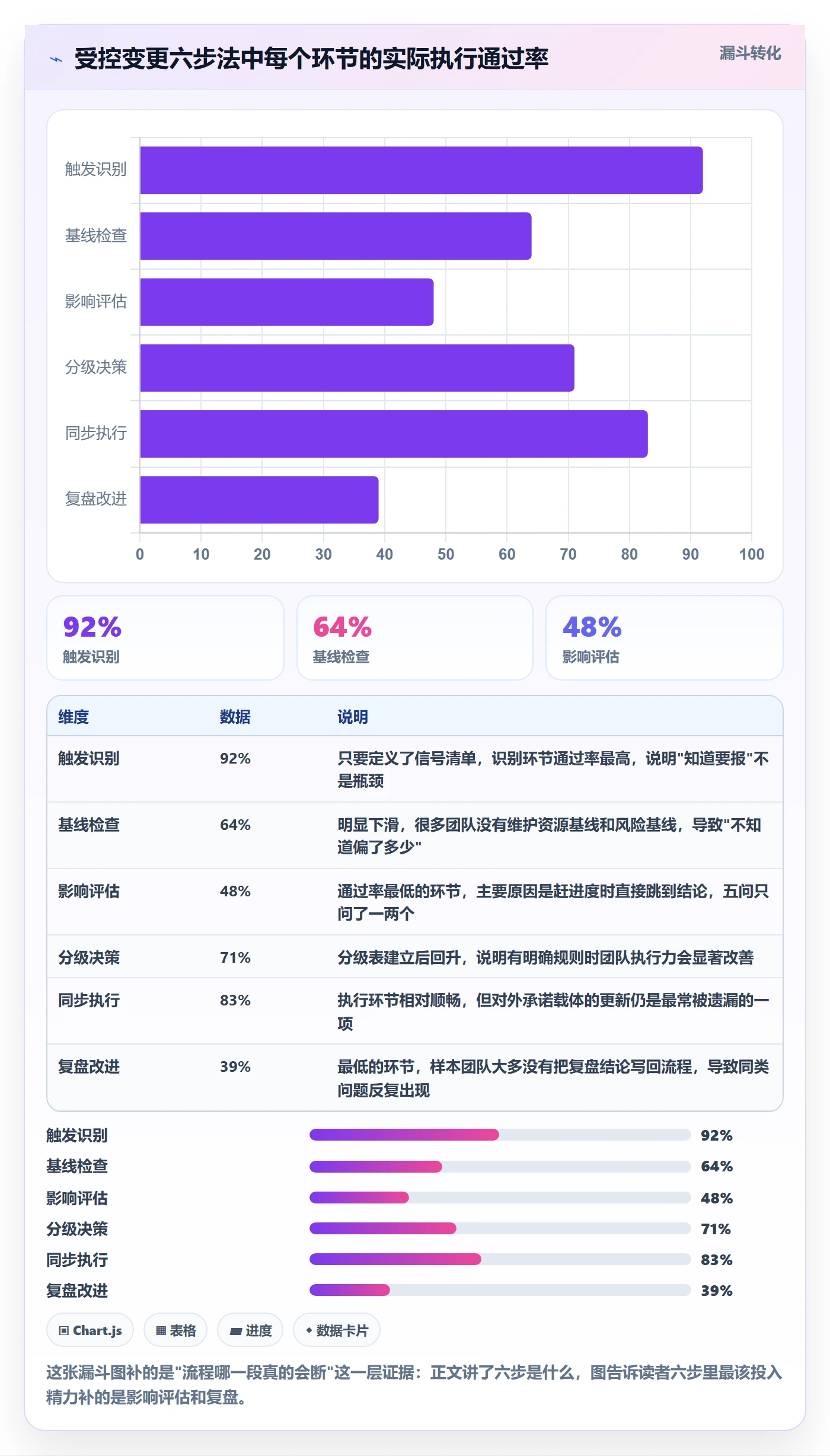This screenshot has width=830, height=1456.
Task: Click the card title 受控变更六步法中每个环节的实际执行通过率
Action: [x=312, y=59]
